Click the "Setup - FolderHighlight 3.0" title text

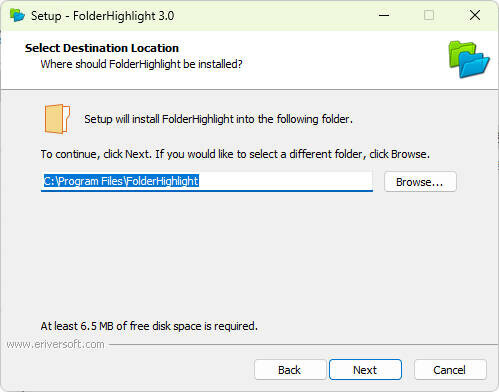click(102, 16)
